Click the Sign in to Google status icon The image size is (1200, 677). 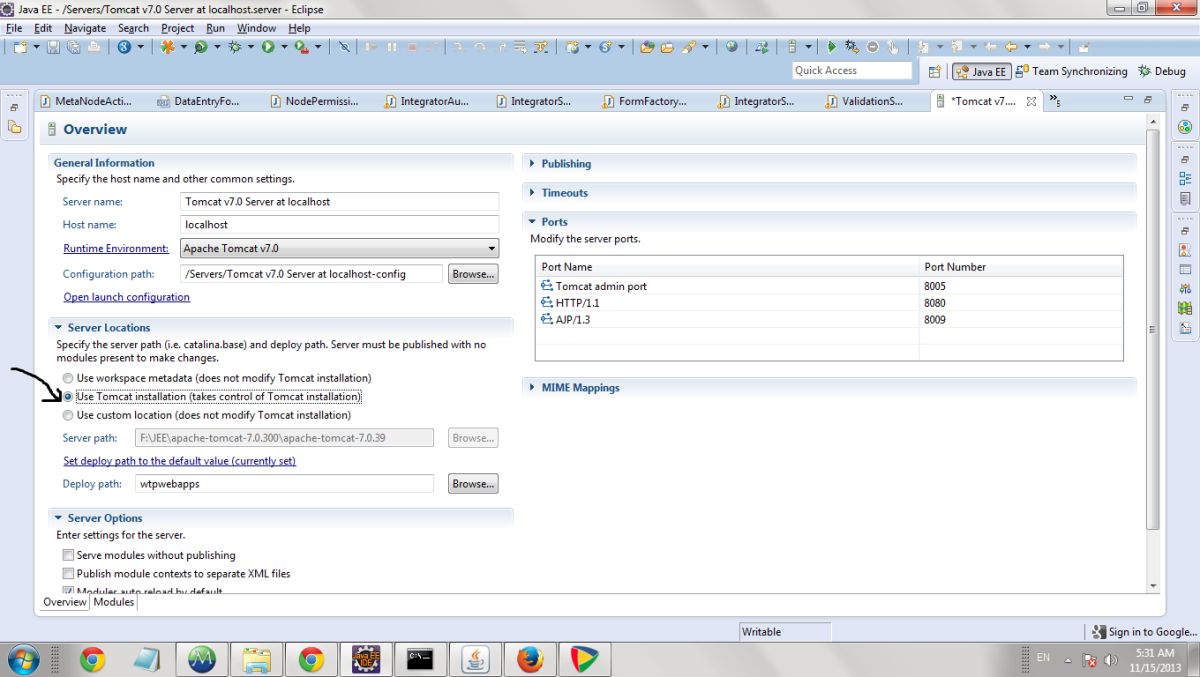click(1100, 631)
